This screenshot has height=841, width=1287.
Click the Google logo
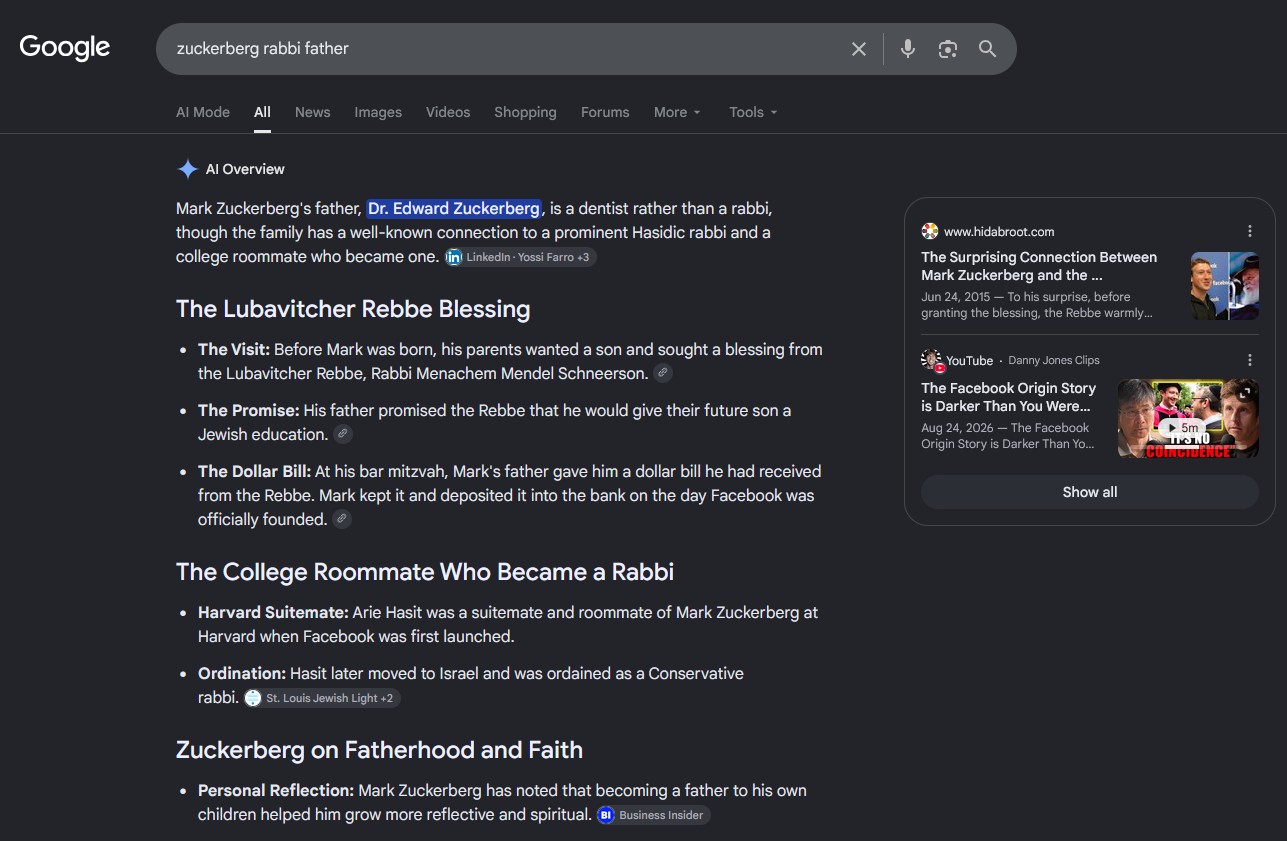(x=65, y=47)
